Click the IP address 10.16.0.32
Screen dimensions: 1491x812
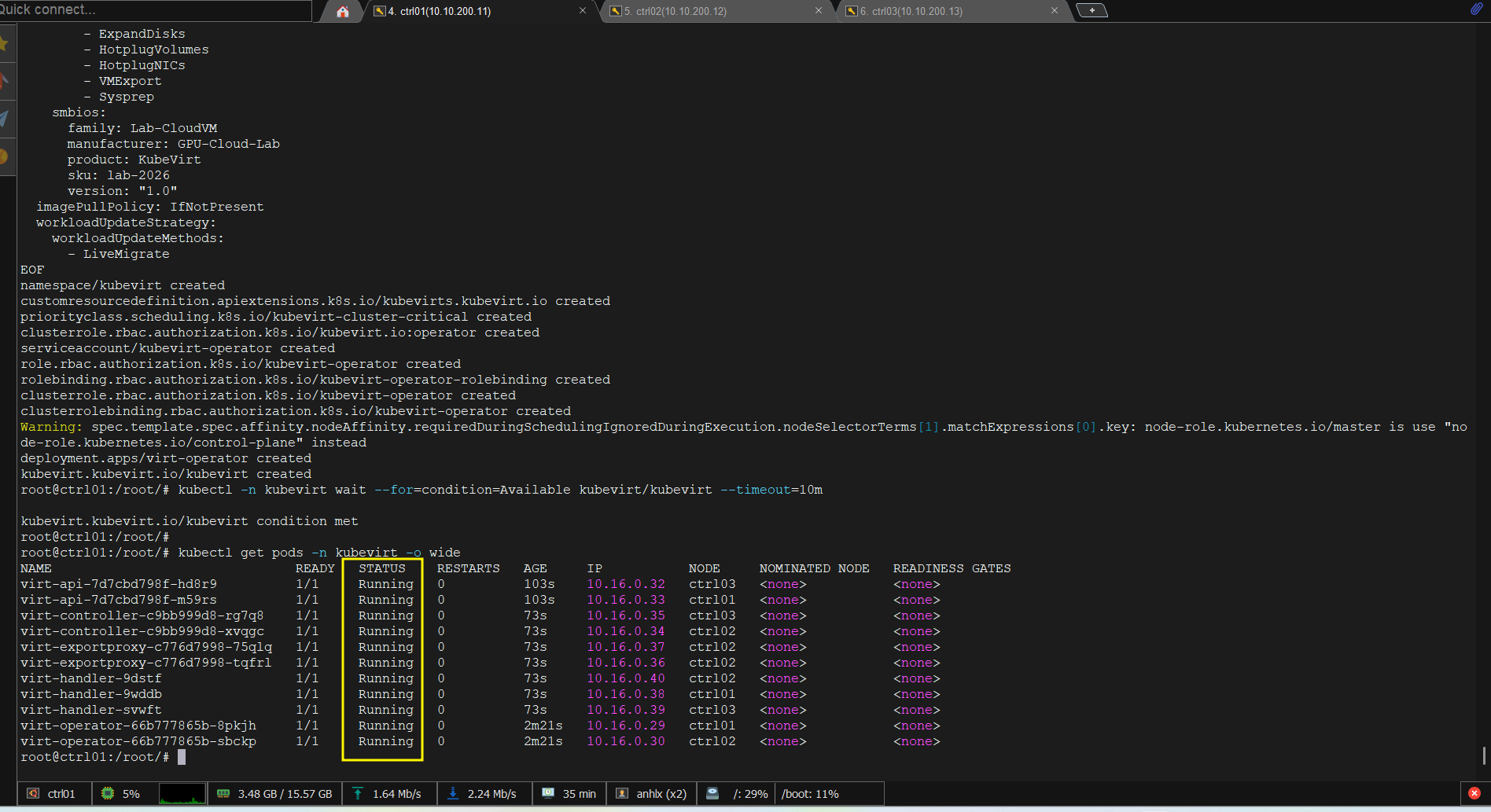tap(626, 584)
